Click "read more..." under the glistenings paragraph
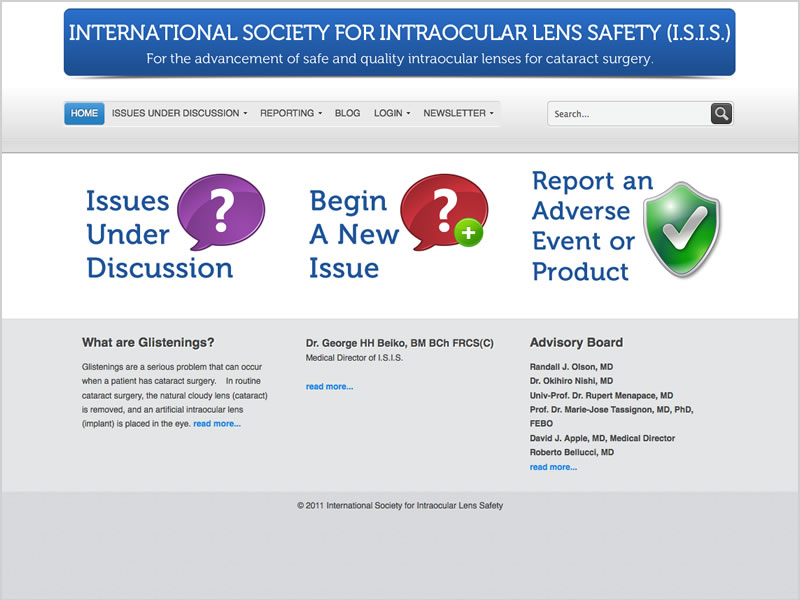 pos(217,423)
